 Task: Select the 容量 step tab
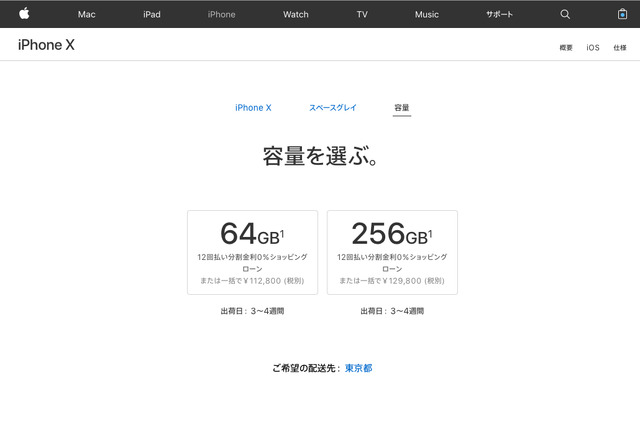pos(402,108)
